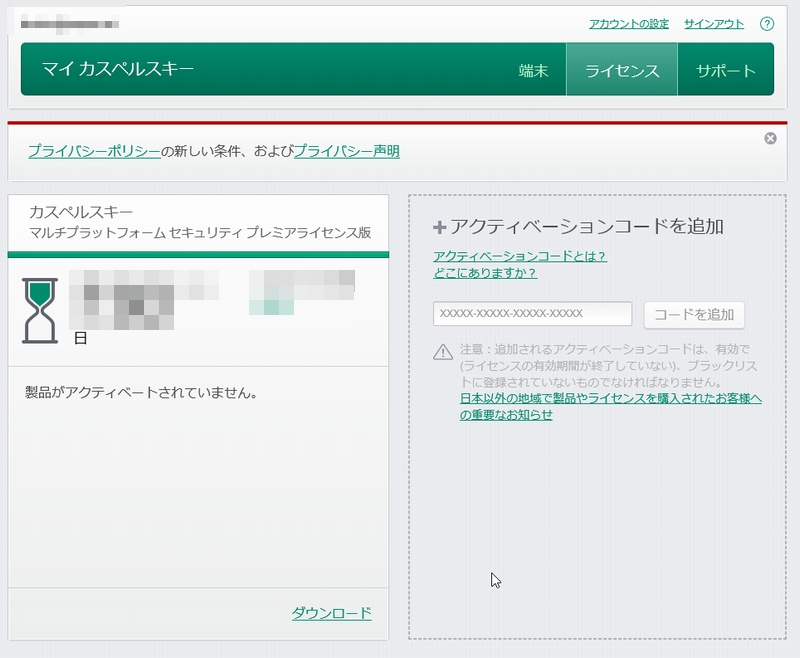800x658 pixels.
Task: Click the アクティベーションコードを追加 heading
Action: [586, 226]
